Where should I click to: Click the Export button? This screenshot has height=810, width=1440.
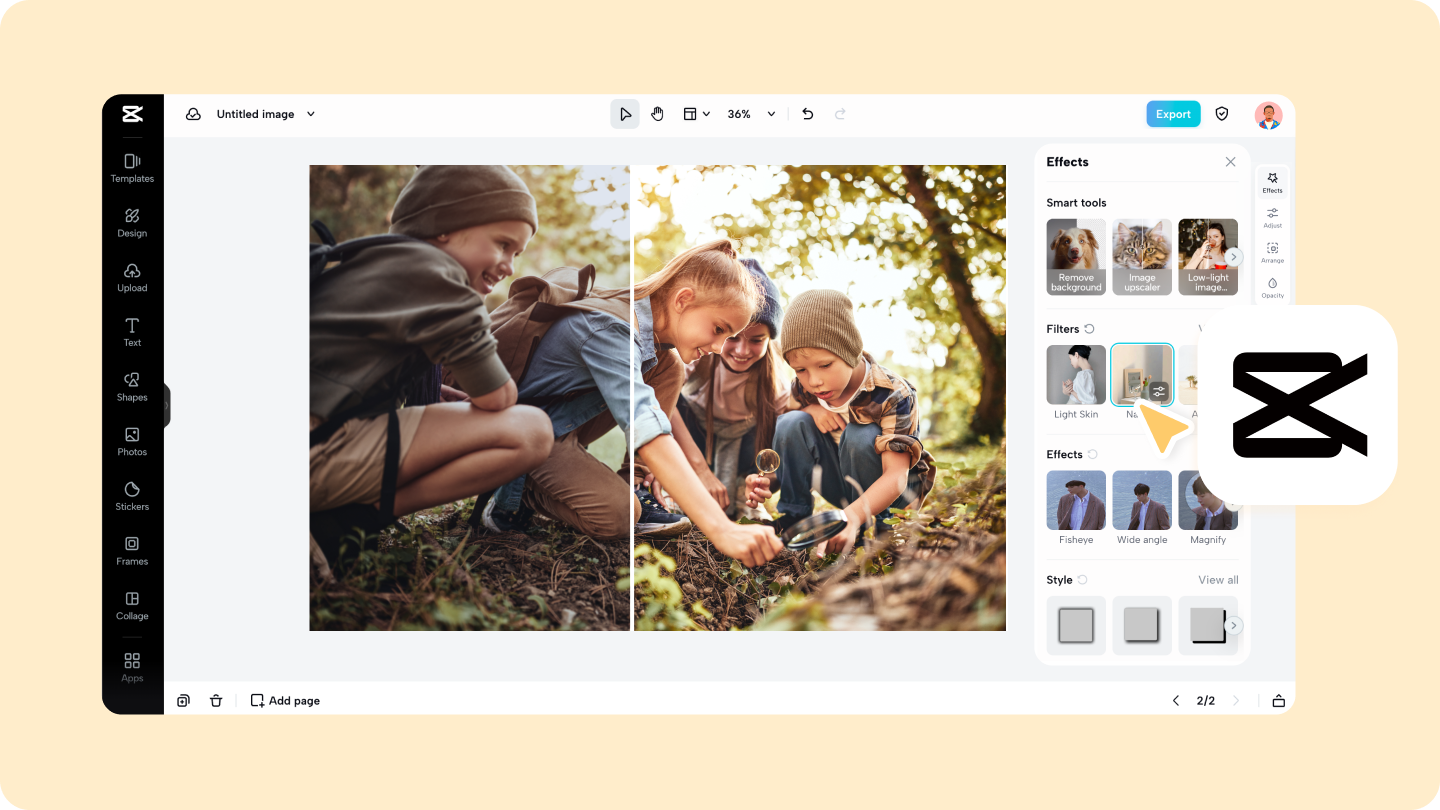[x=1173, y=114]
